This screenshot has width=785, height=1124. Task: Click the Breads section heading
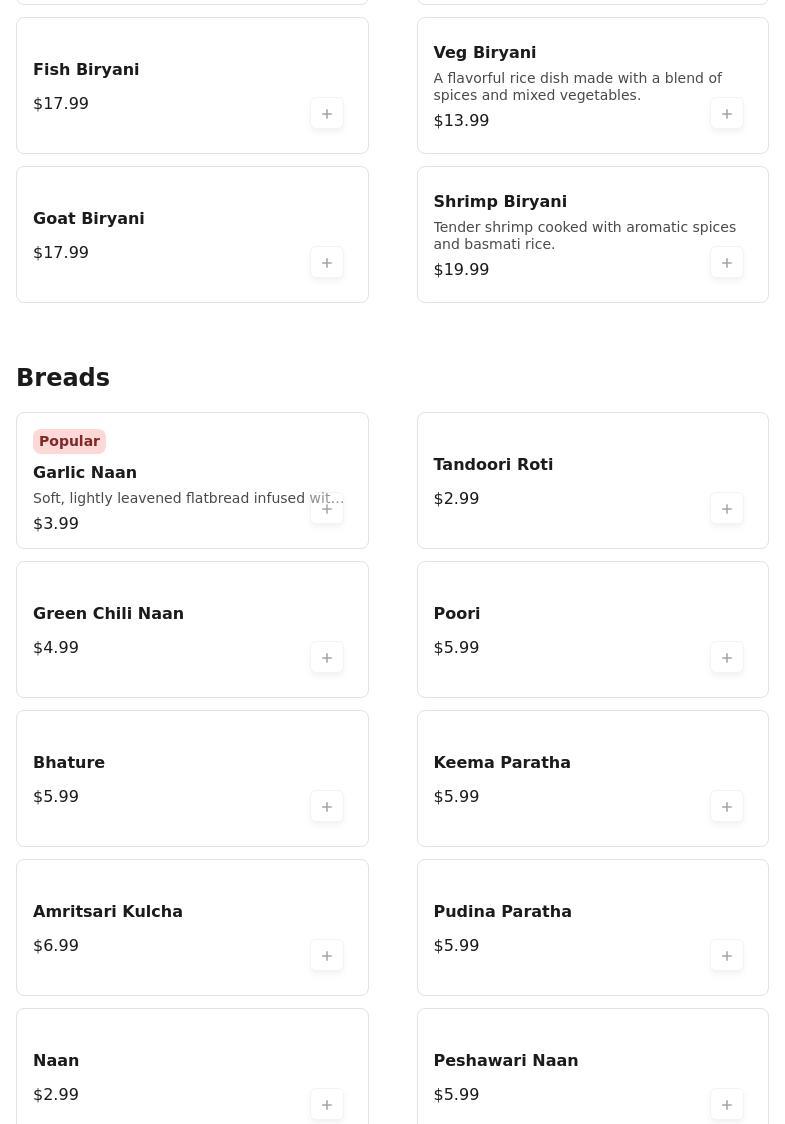click(63, 377)
